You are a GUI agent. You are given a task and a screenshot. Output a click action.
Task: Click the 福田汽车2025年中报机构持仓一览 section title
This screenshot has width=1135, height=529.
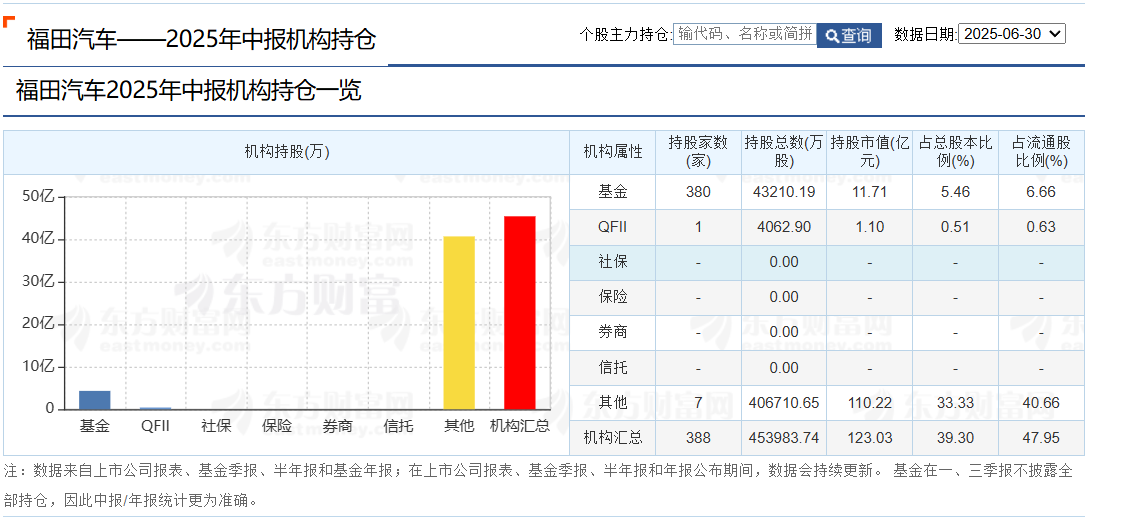(188, 90)
